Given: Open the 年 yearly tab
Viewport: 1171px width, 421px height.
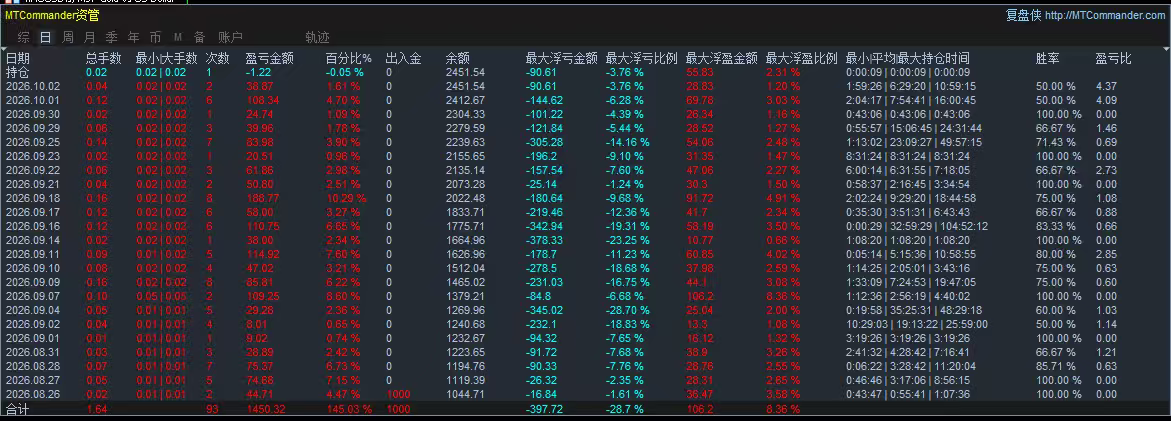Looking at the screenshot, I should click(x=134, y=37).
